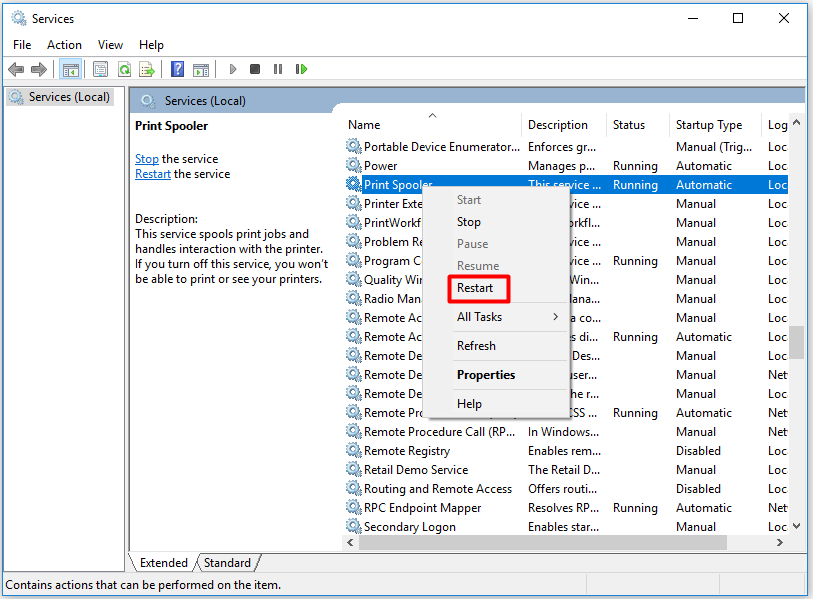
Task: Click the Help question mark toolbar icon
Action: 177,68
